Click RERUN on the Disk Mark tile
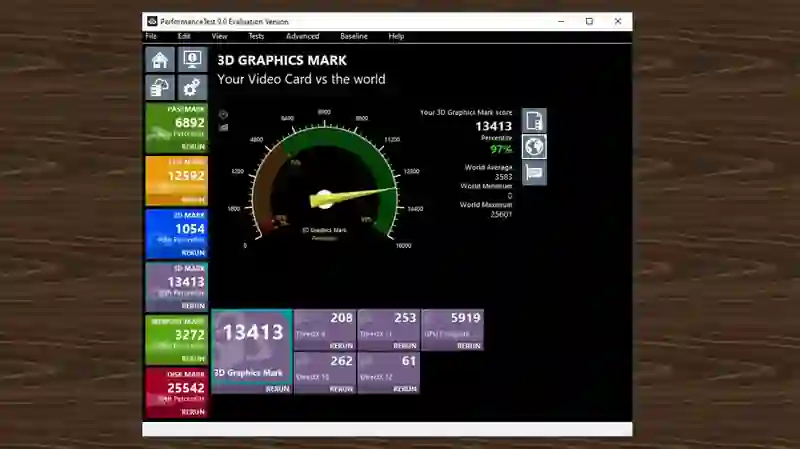800x449 pixels. (193, 412)
